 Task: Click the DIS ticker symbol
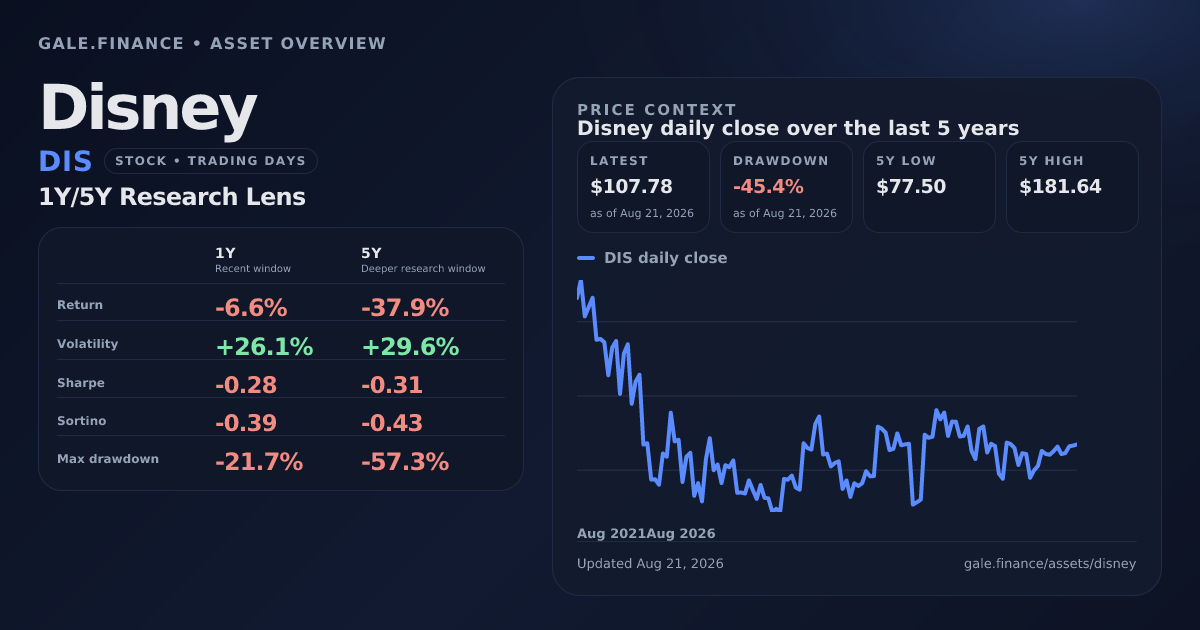click(65, 162)
